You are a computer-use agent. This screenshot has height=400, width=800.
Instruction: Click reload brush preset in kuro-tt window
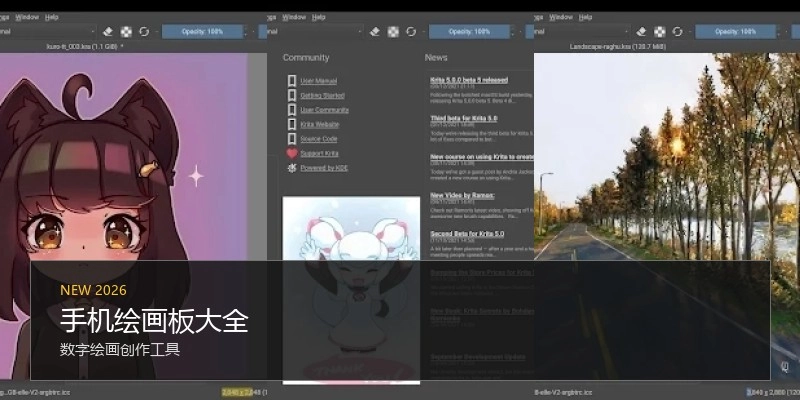[x=144, y=32]
